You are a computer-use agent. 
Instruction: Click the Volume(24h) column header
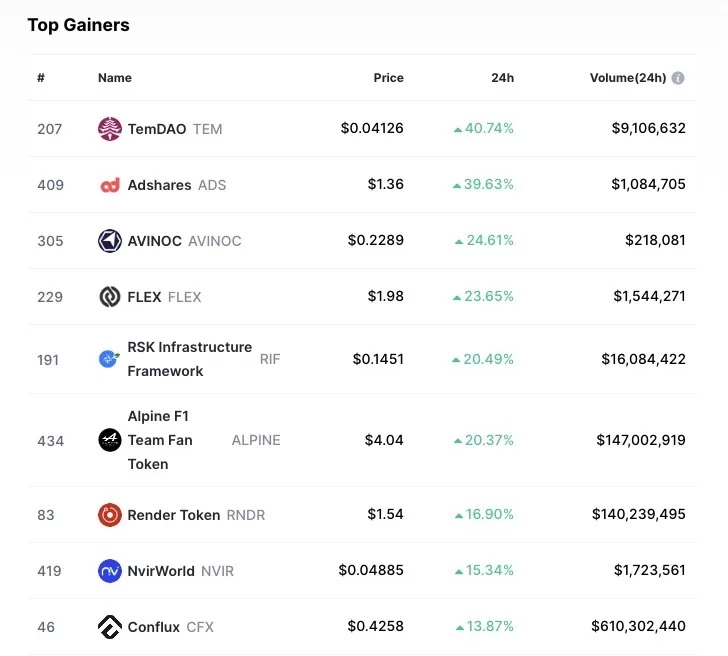(x=627, y=78)
